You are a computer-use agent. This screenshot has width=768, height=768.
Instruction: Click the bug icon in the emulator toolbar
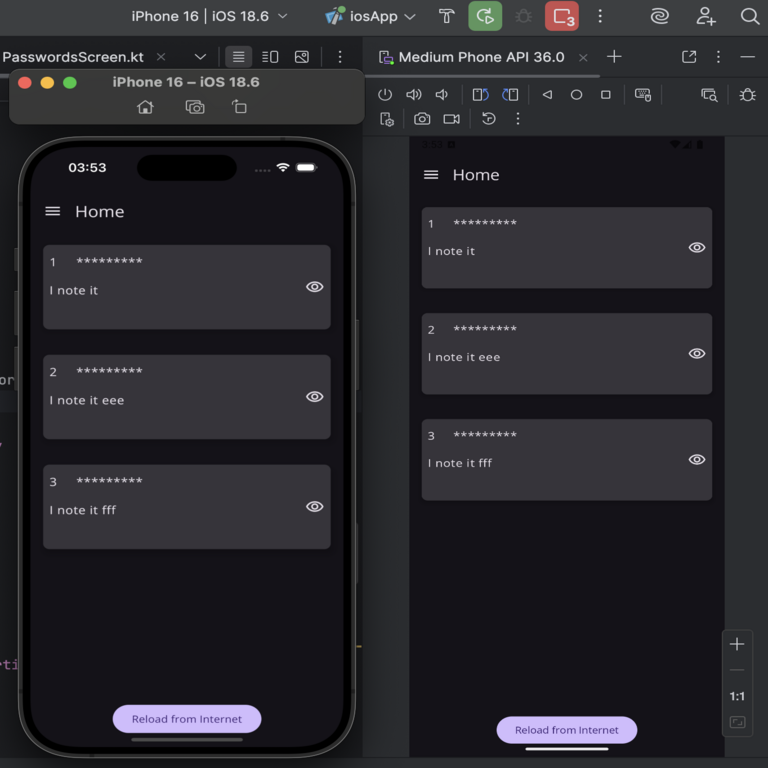point(747,95)
